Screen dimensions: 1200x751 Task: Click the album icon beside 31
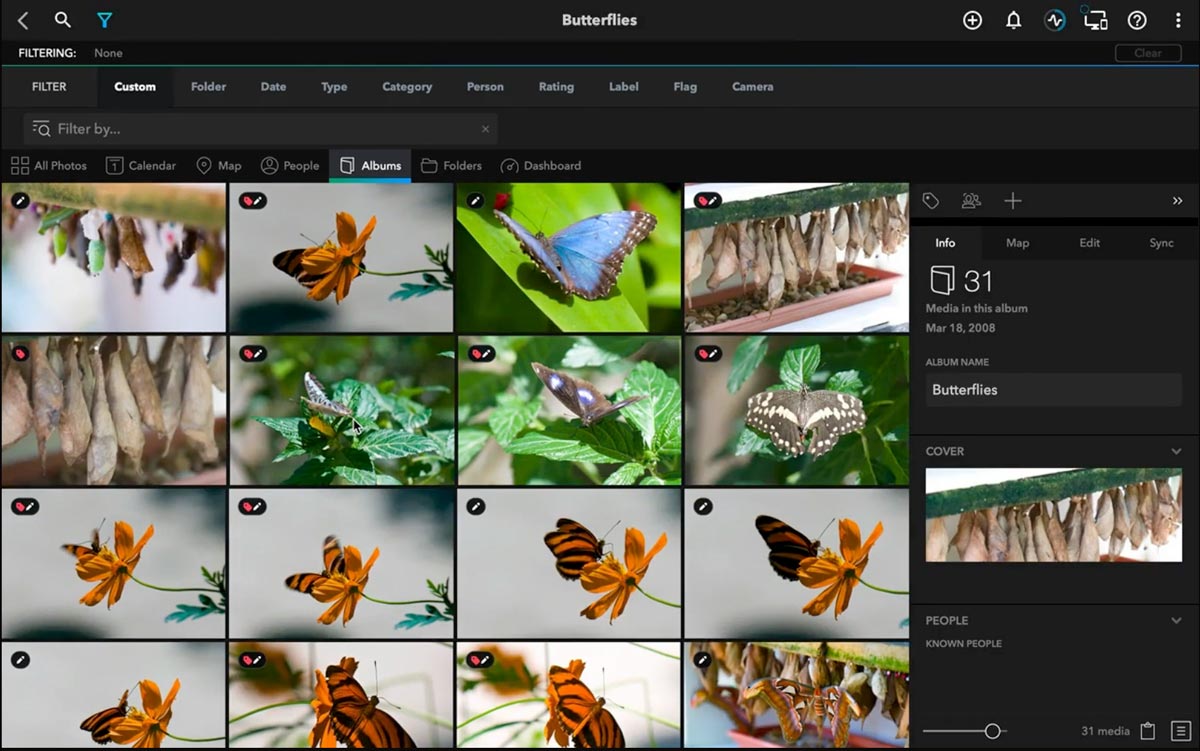941,280
